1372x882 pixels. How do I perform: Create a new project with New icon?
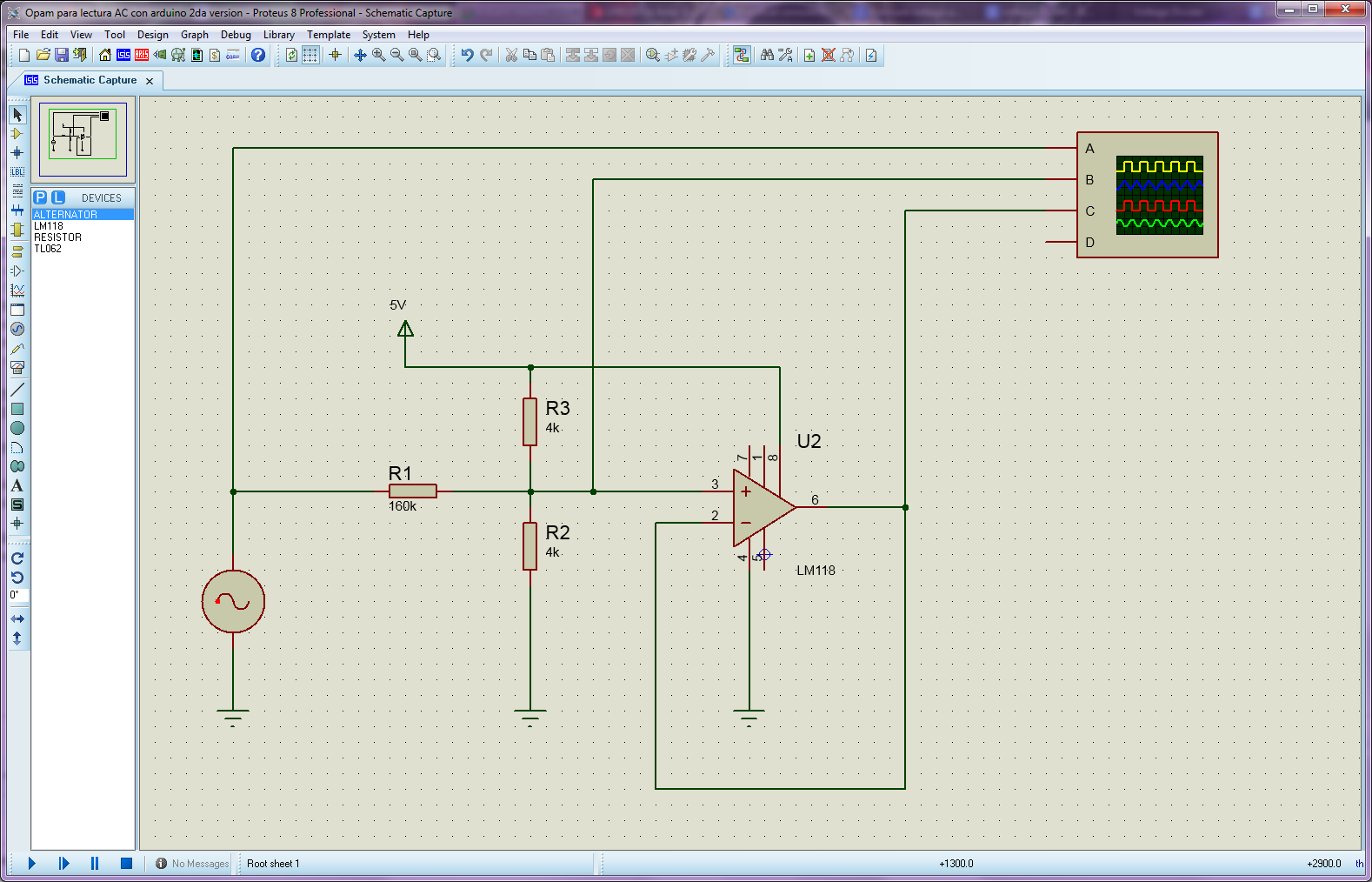24,55
